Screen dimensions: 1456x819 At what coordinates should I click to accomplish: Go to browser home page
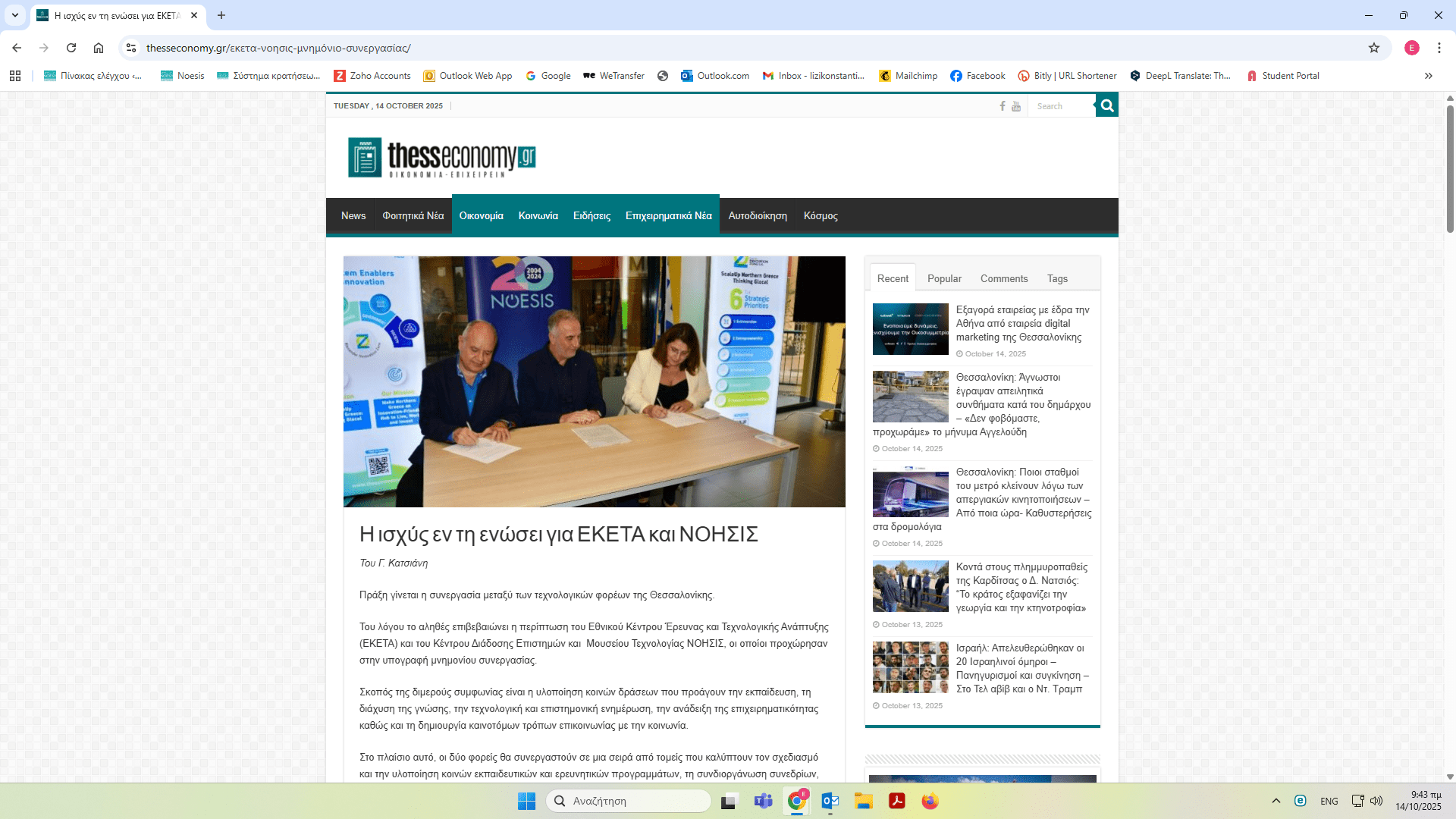[99, 48]
